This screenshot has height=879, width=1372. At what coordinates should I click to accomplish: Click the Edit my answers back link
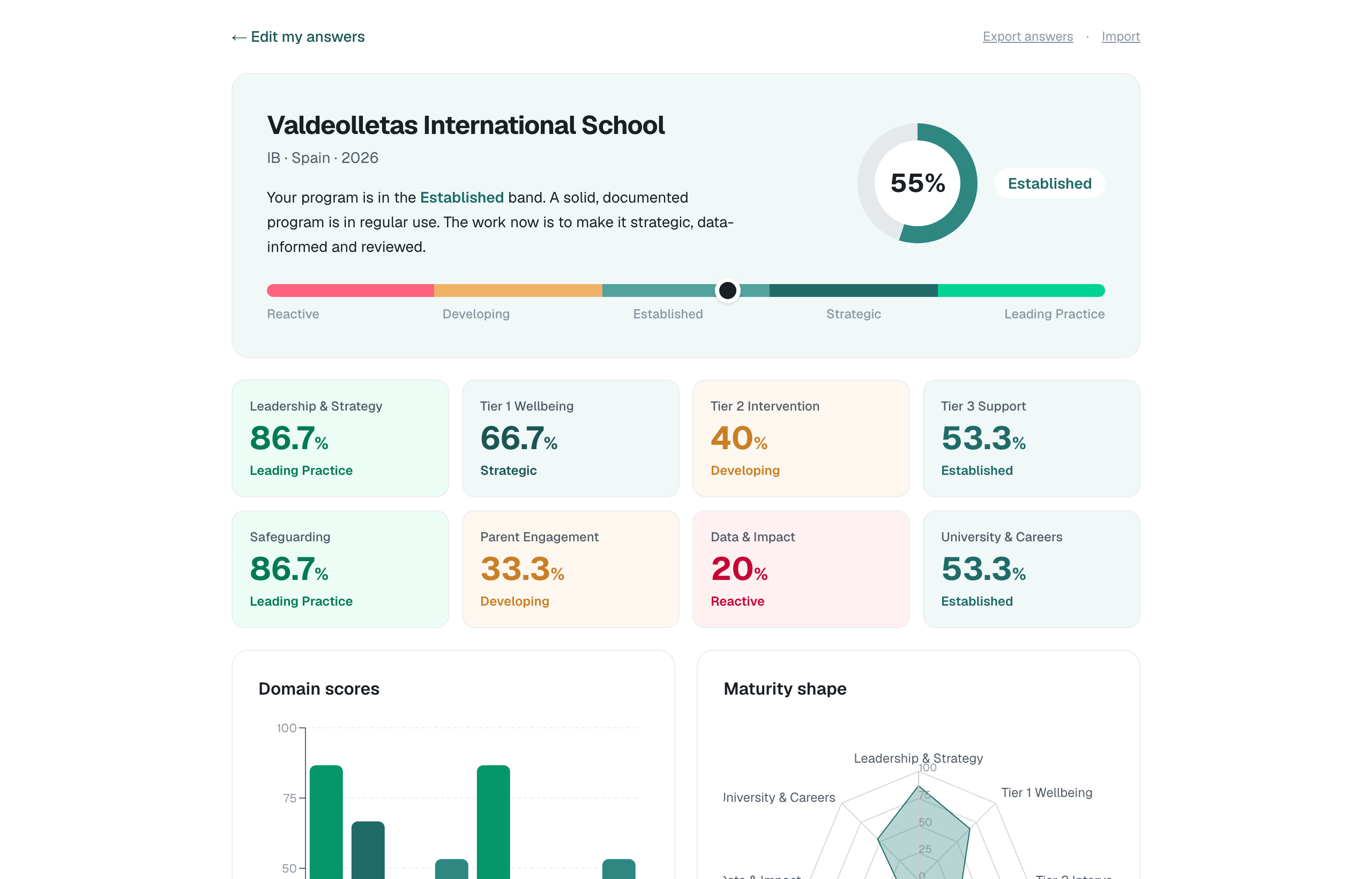tap(298, 37)
